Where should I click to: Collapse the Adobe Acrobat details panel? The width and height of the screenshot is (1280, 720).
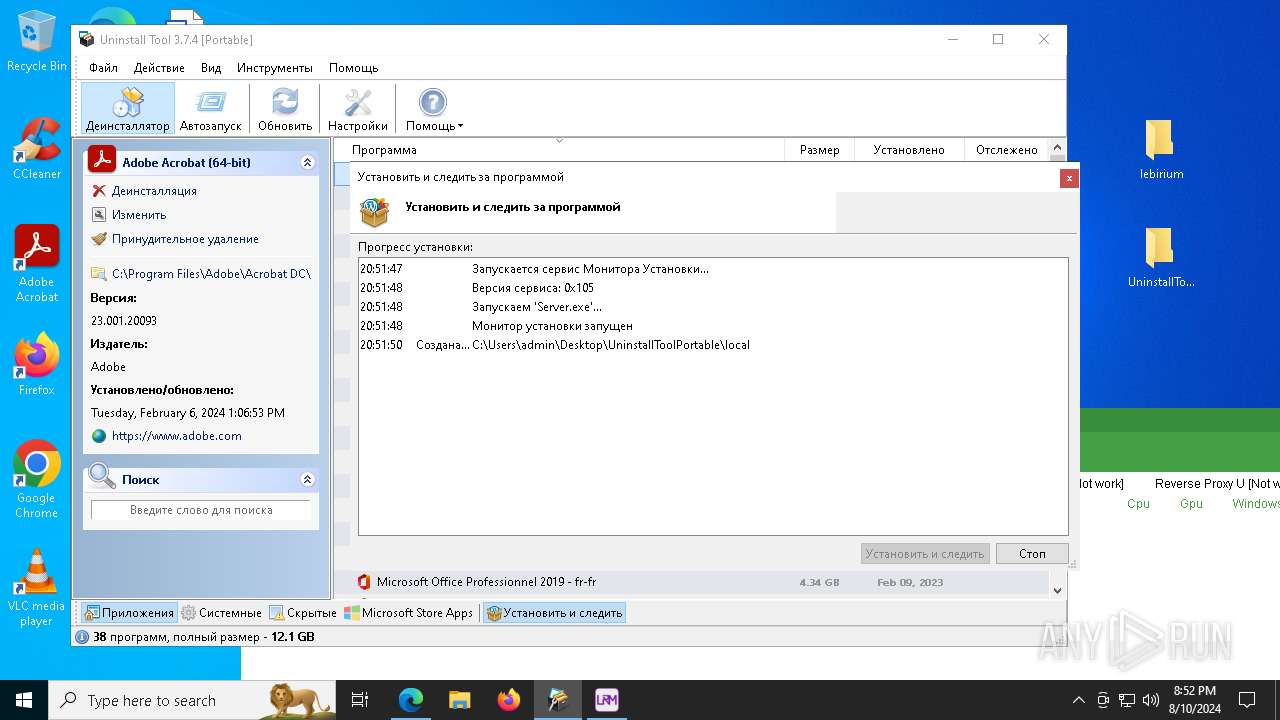[307, 162]
